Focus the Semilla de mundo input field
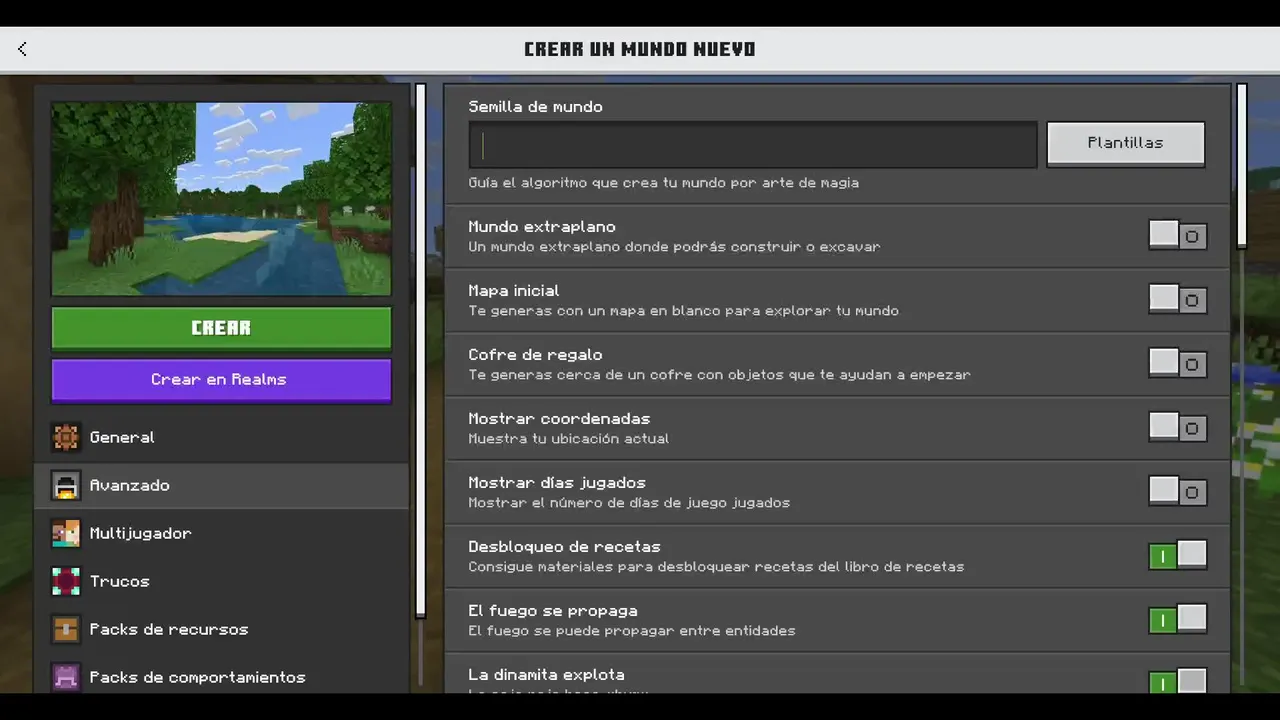The image size is (1280, 720). coord(753,145)
